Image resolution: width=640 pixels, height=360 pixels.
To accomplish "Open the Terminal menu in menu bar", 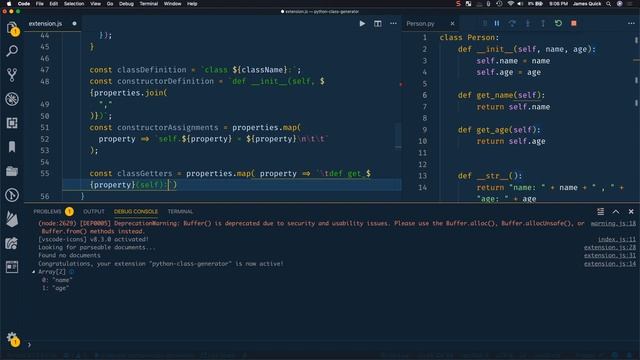I will (149, 4).
